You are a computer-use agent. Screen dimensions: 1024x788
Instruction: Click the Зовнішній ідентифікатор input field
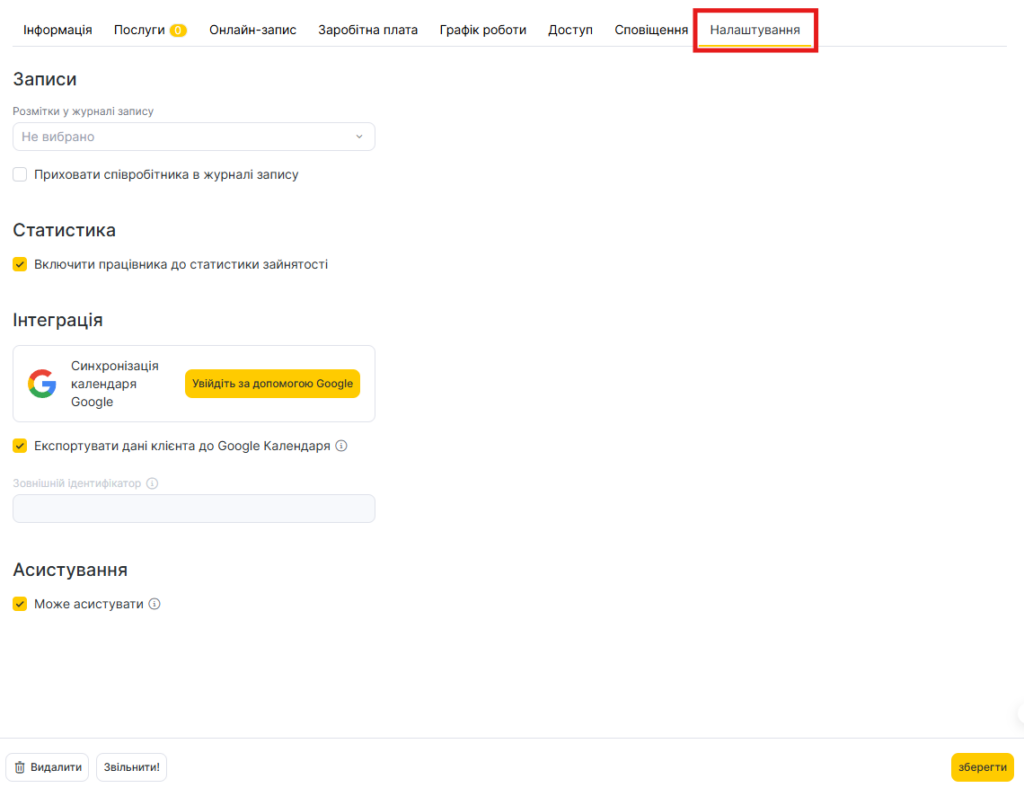coord(193,508)
